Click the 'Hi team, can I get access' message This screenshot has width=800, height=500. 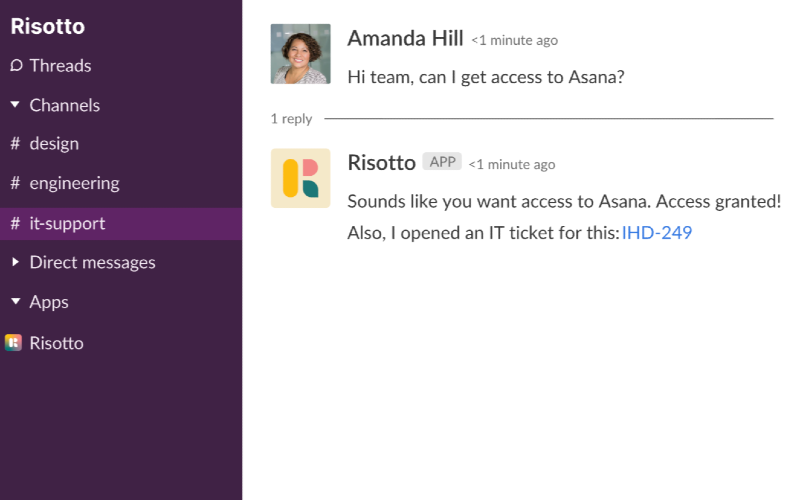(x=486, y=78)
